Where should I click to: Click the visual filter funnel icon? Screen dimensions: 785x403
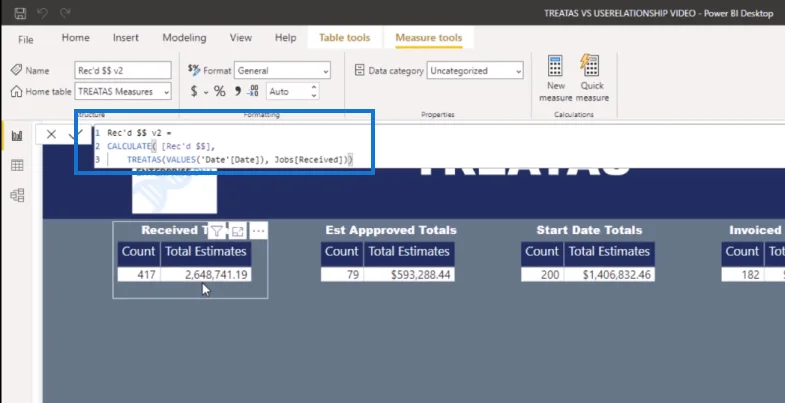click(216, 231)
